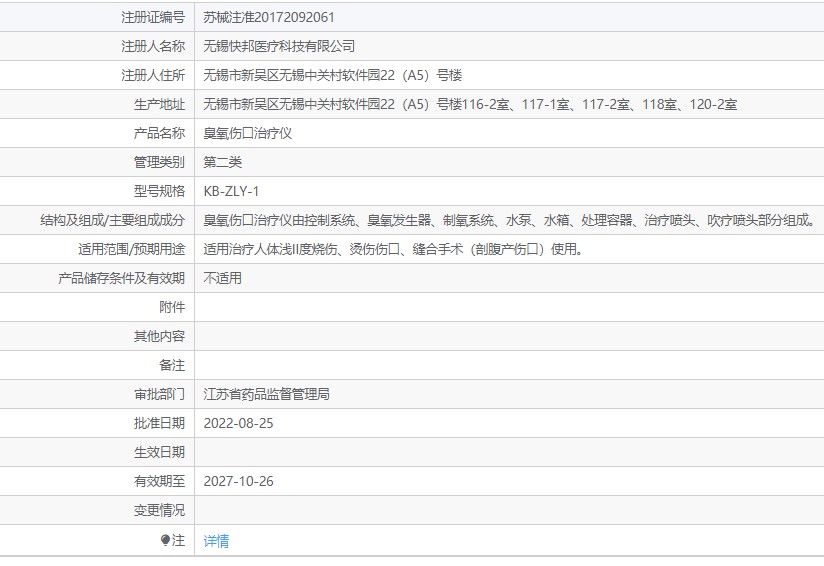The image size is (824, 566).
Task: Click the 有效期至 label
Action: pos(159,481)
